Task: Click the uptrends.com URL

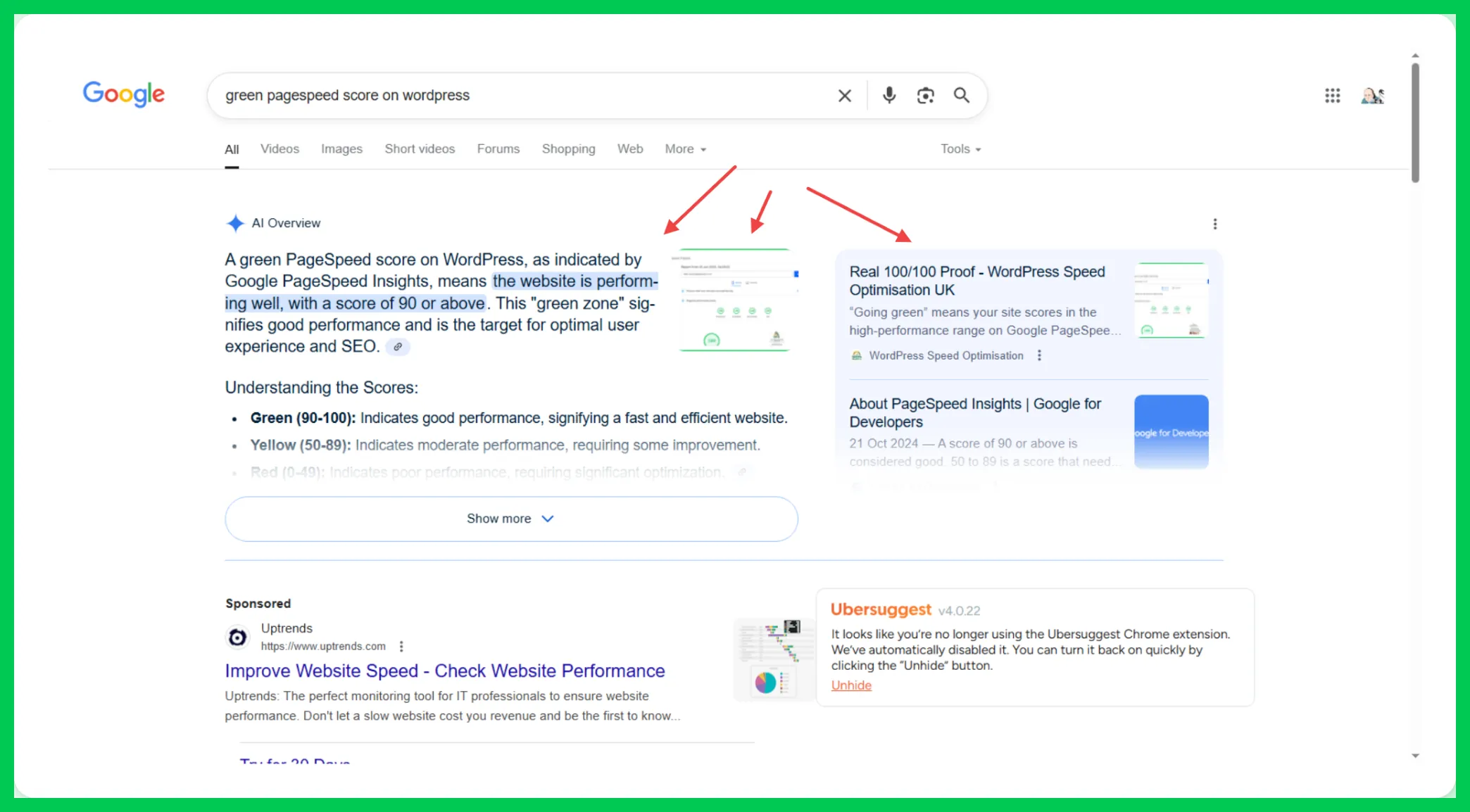Action: coord(323,646)
